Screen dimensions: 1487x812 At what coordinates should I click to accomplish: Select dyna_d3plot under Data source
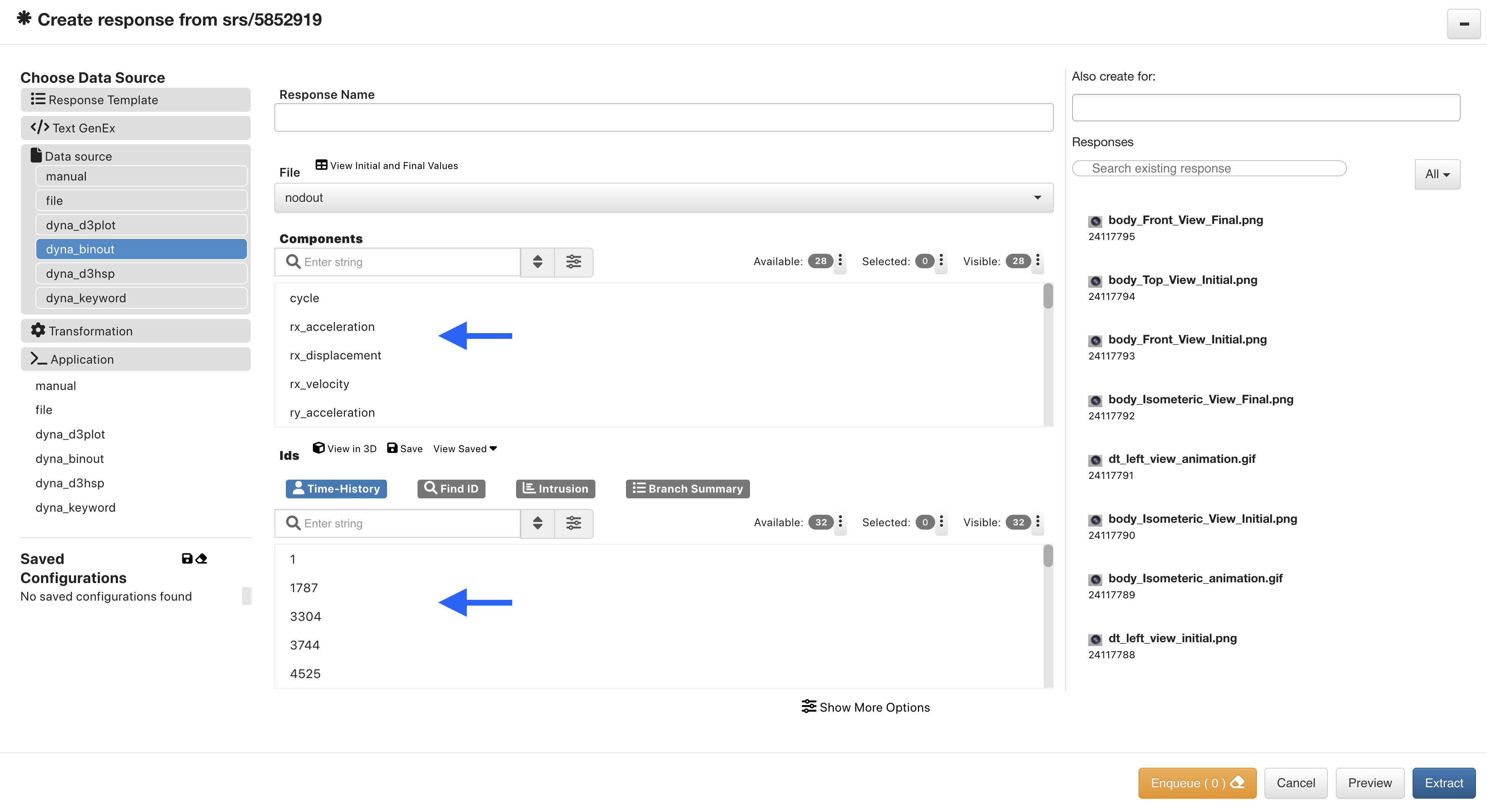click(x=142, y=225)
